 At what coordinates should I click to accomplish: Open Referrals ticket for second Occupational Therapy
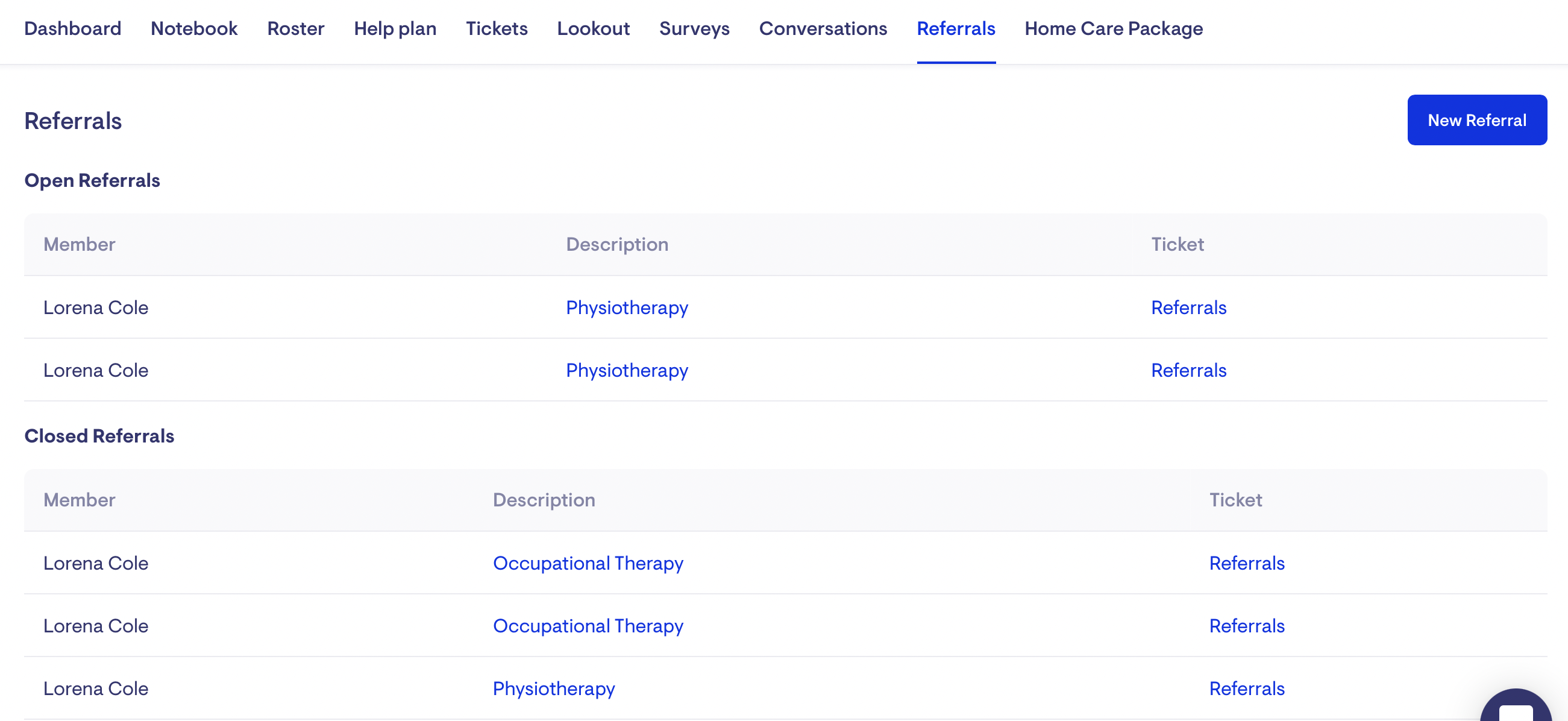1247,626
